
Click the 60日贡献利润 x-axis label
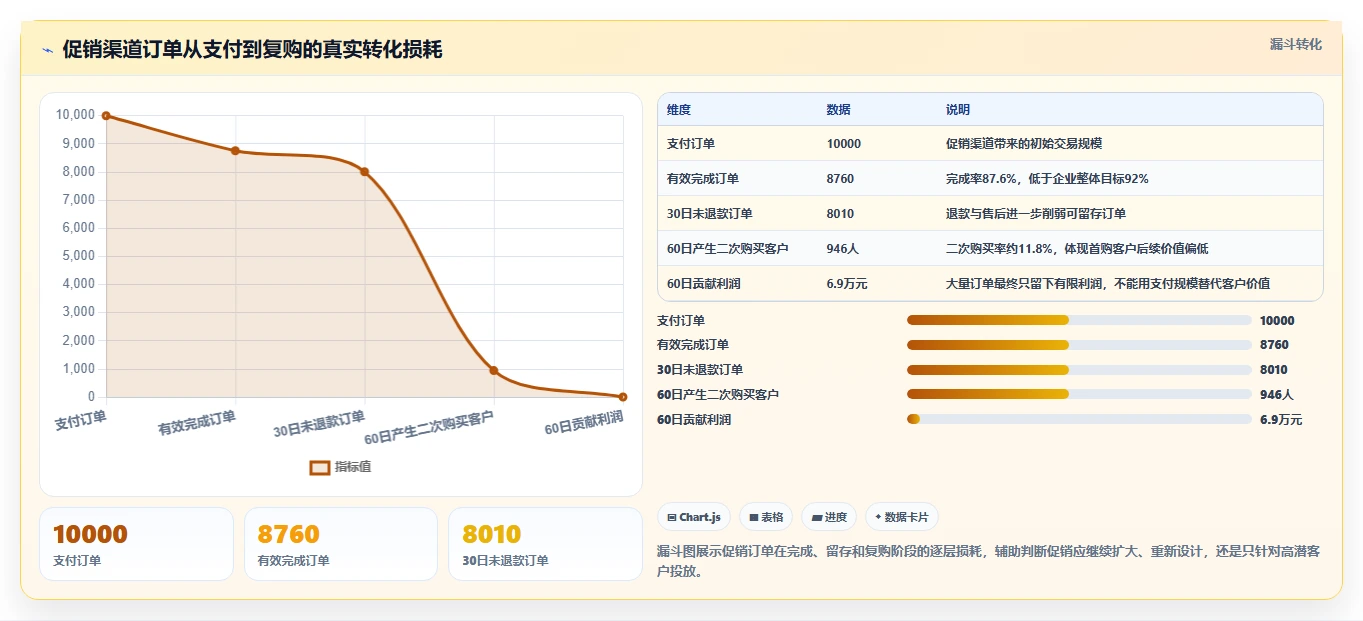tap(584, 423)
